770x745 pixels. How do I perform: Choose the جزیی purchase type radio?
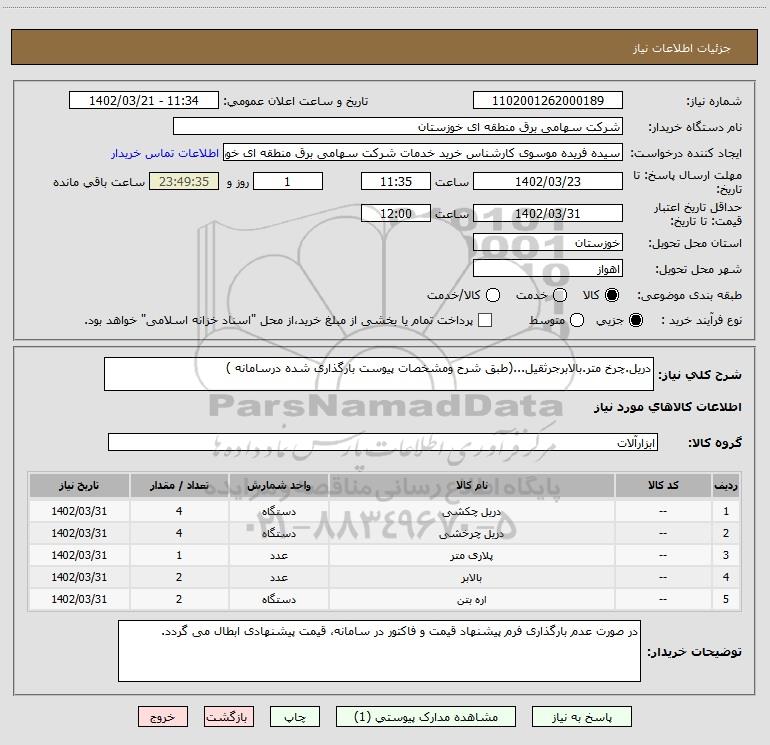coord(637,320)
